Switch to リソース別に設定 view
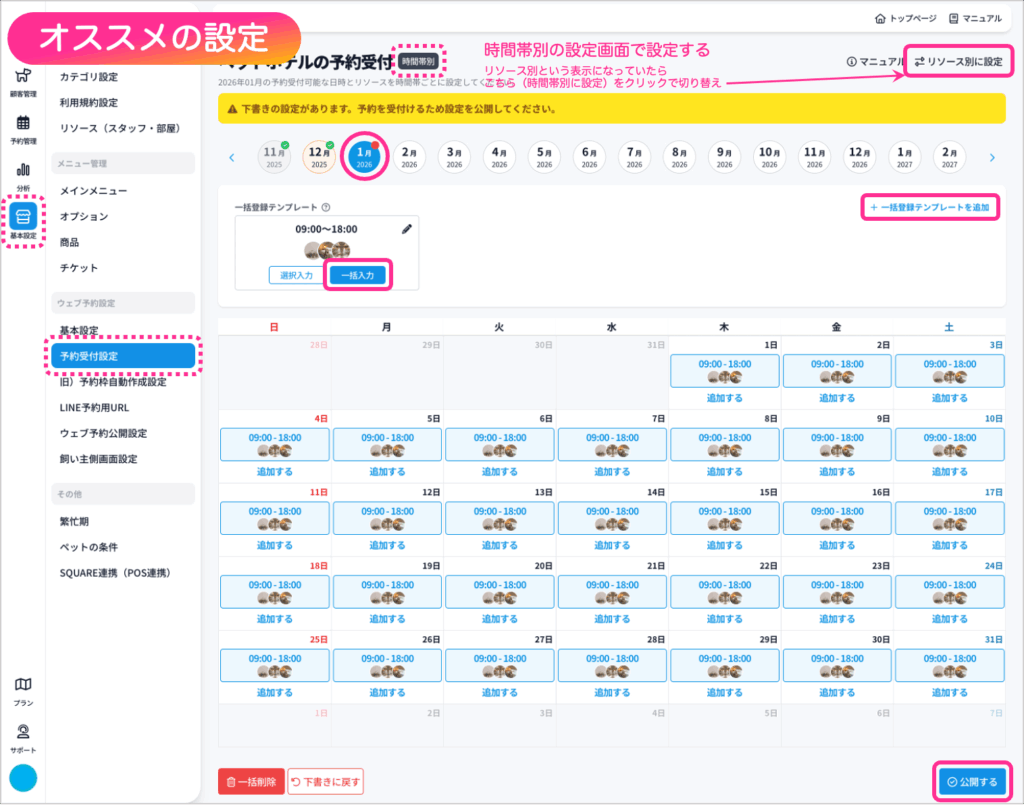Screen dimensions: 1024x805 [957, 62]
